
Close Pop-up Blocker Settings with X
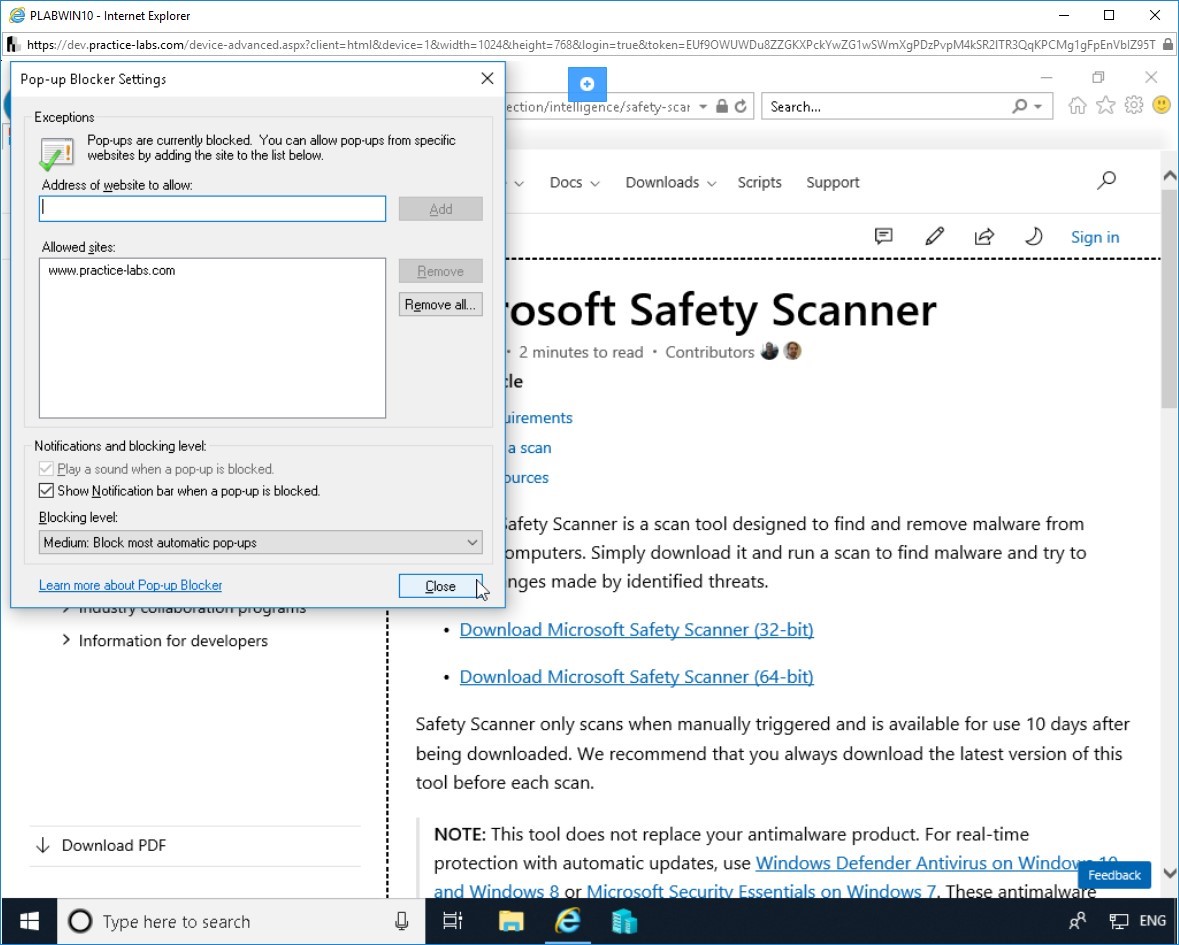pyautogui.click(x=487, y=78)
